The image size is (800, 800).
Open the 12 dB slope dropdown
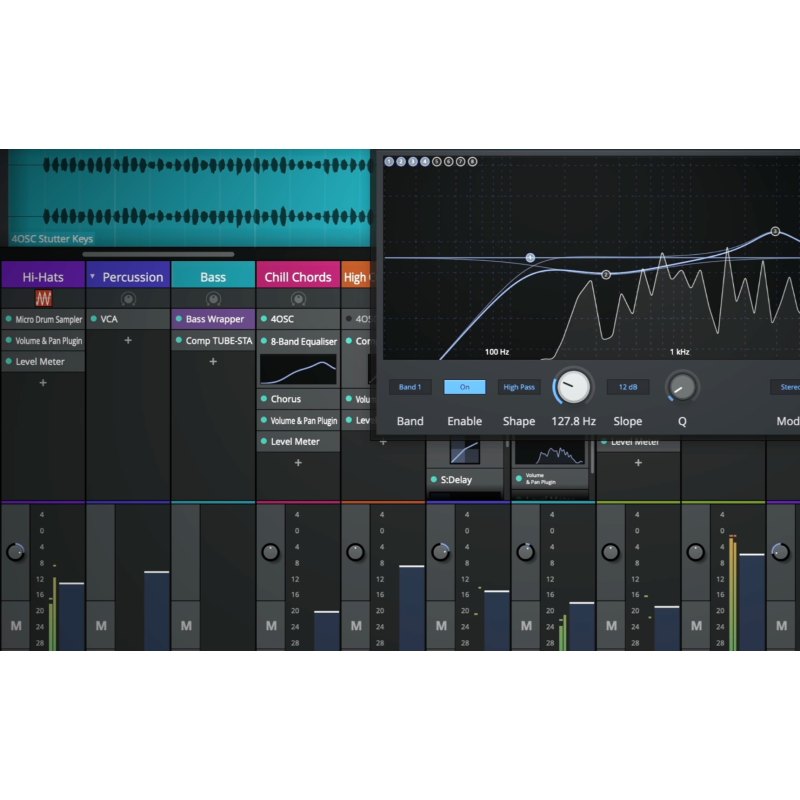pyautogui.click(x=628, y=387)
